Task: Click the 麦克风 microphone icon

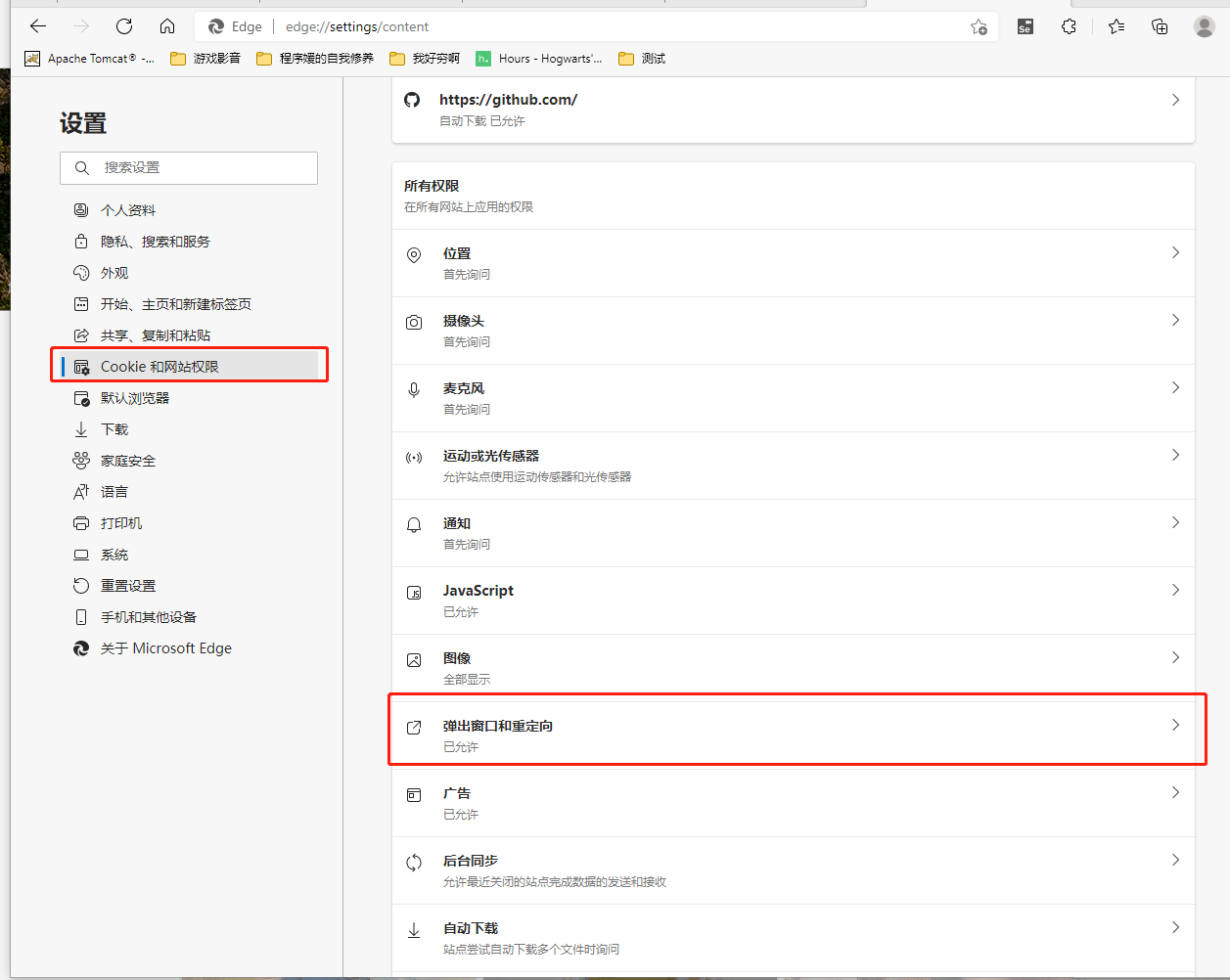Action: click(413, 387)
